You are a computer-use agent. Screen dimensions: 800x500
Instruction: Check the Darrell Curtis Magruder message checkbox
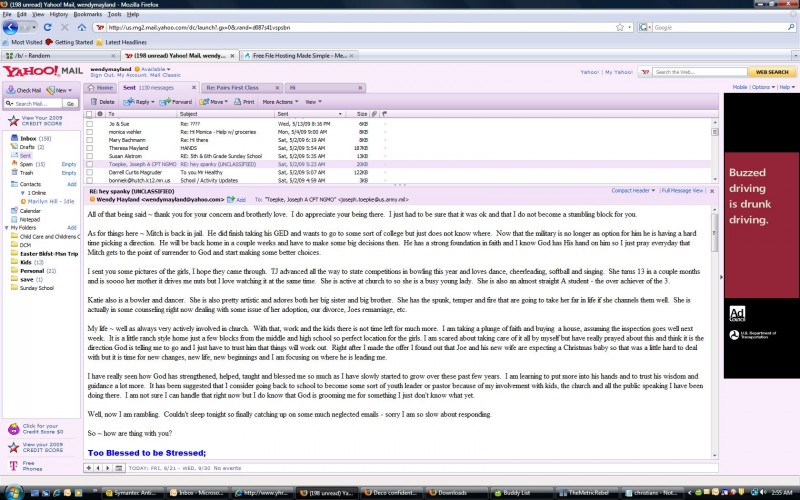click(x=89, y=172)
